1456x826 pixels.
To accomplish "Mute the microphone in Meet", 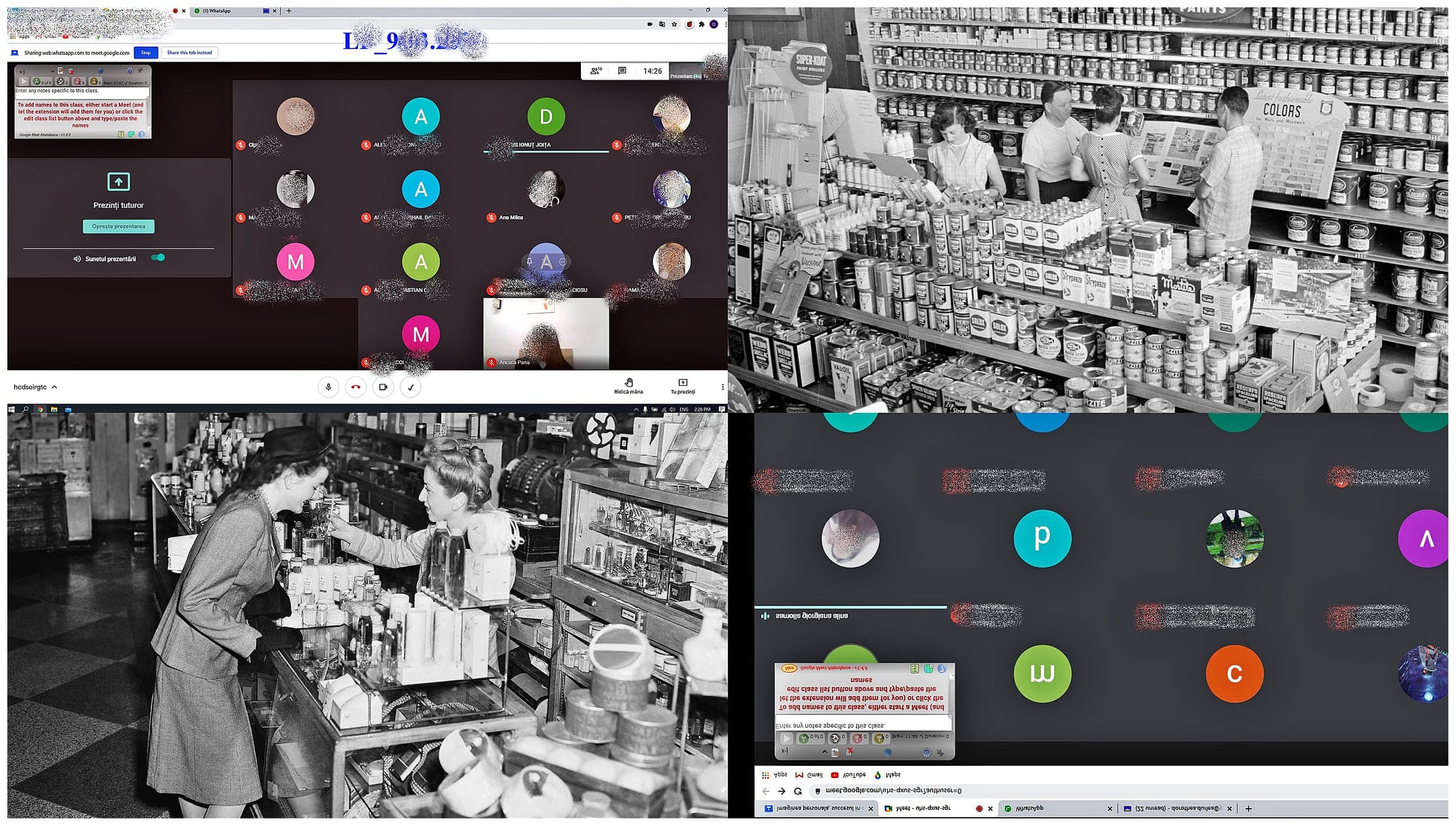I will pyautogui.click(x=328, y=387).
